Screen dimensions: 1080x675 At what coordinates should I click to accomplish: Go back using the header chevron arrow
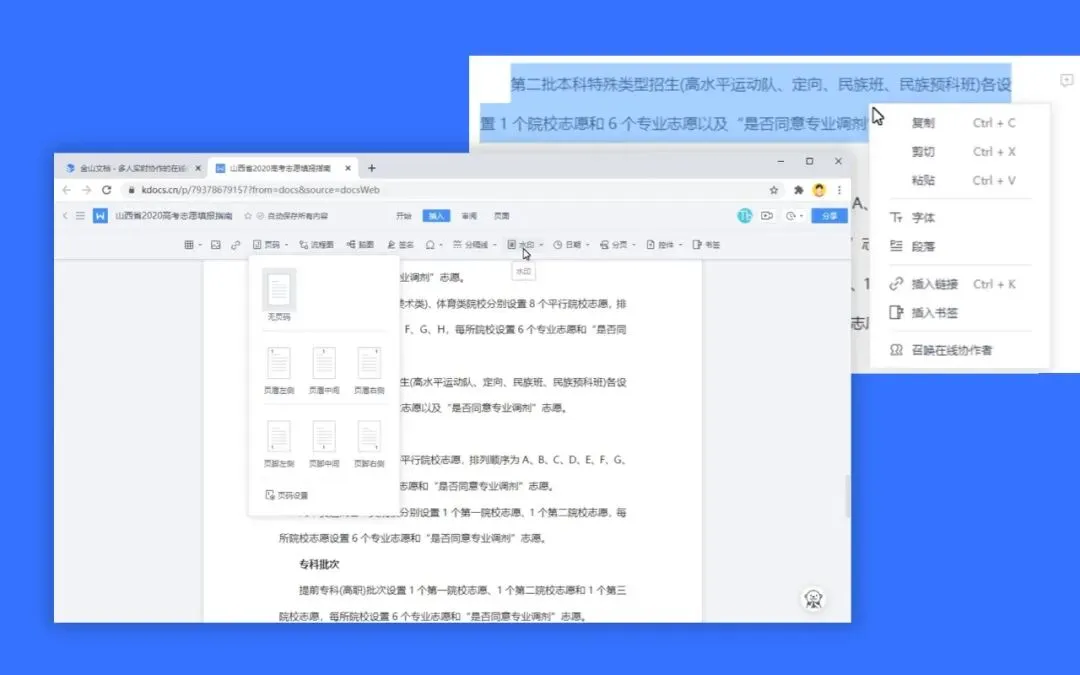tap(65, 216)
